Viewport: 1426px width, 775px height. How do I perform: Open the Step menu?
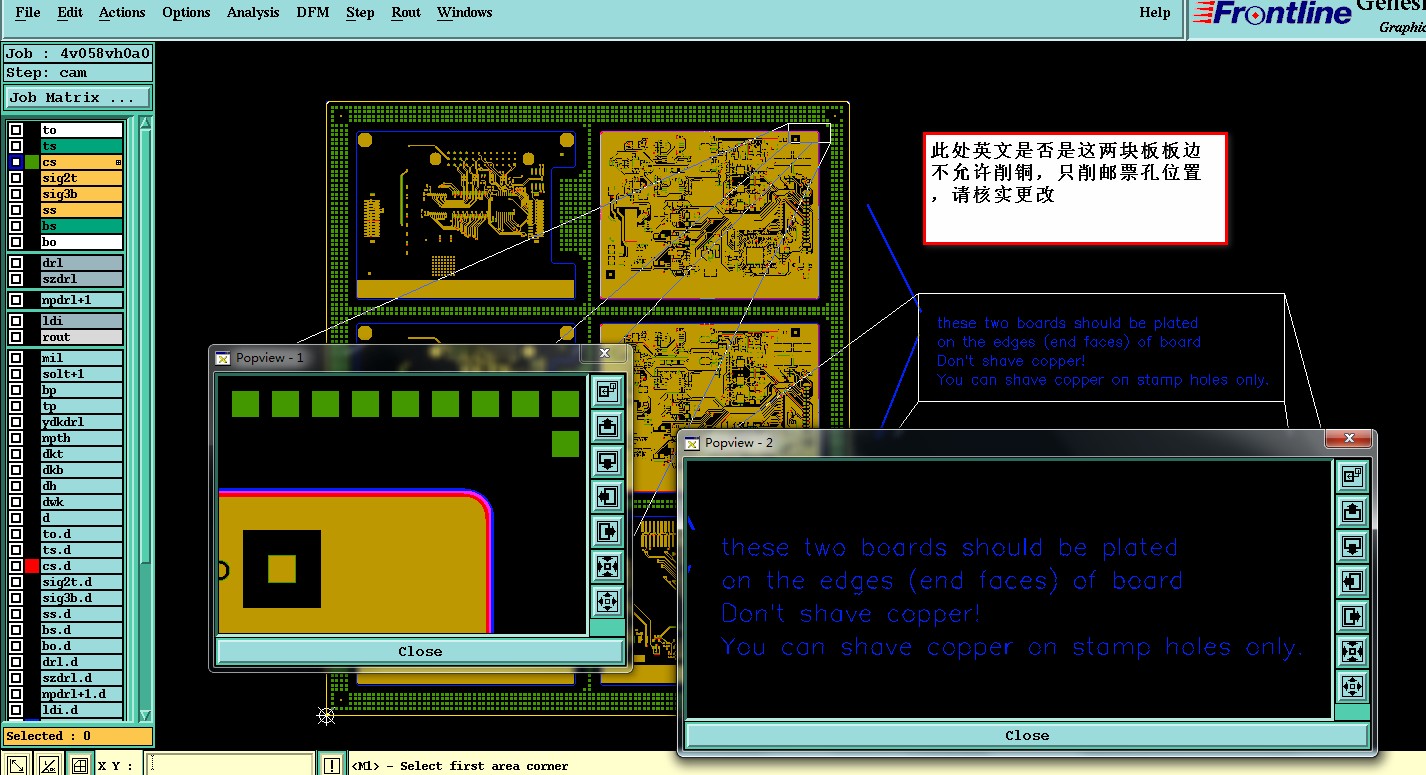[360, 13]
